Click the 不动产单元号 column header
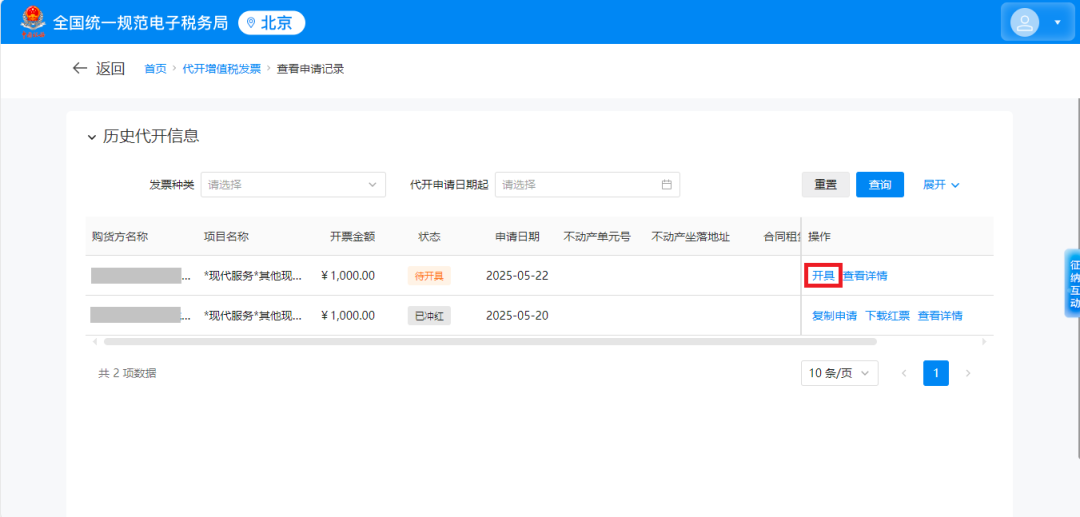Viewport: 1080px width, 517px height. coord(597,236)
